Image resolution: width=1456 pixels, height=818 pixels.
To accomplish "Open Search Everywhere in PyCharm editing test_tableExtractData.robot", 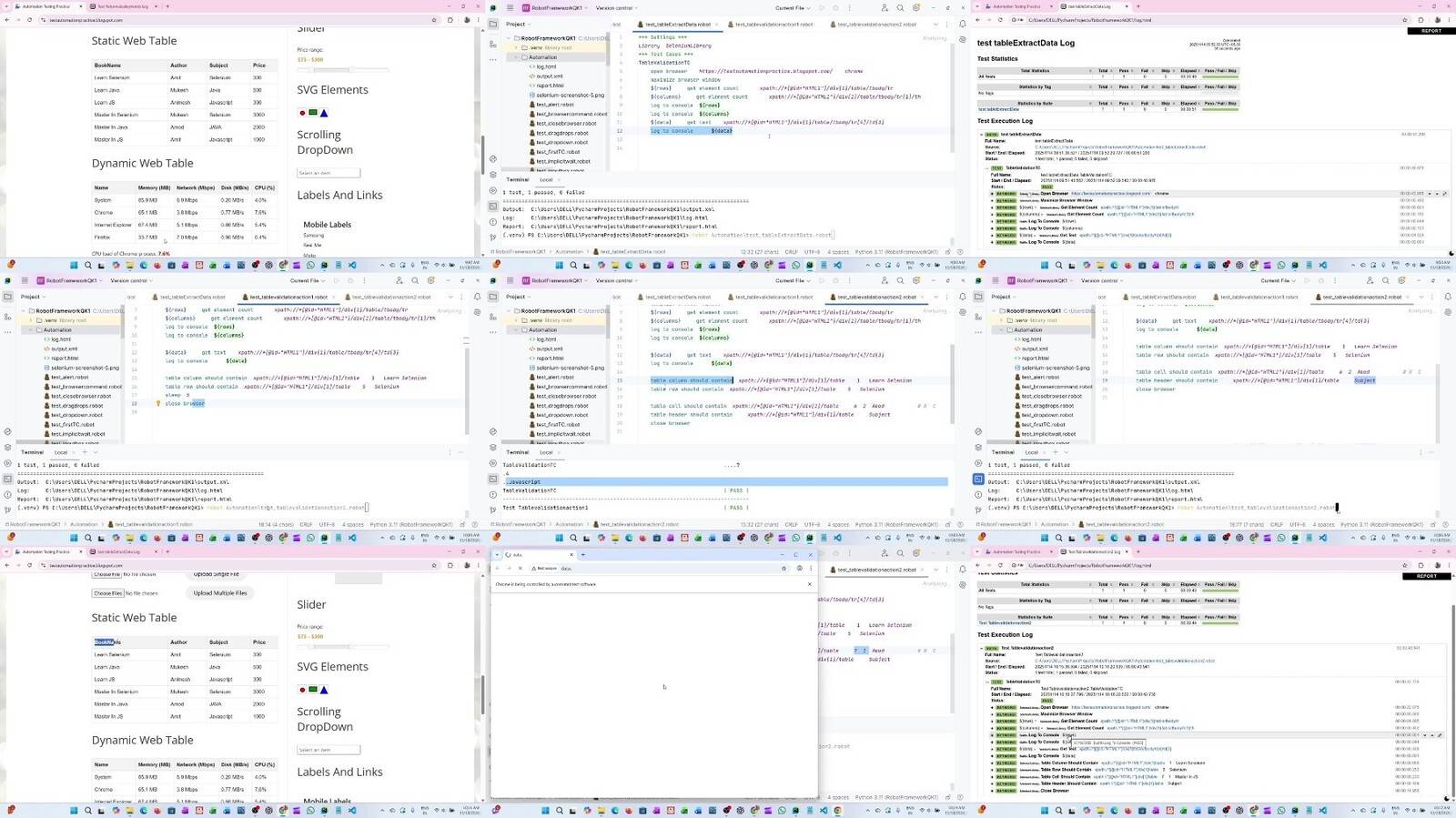I will tap(900, 7).
